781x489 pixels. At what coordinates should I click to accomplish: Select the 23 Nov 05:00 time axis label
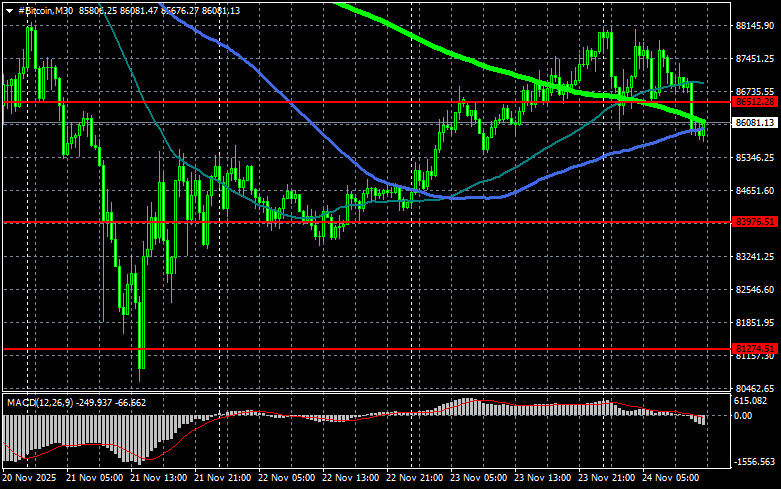tap(479, 478)
